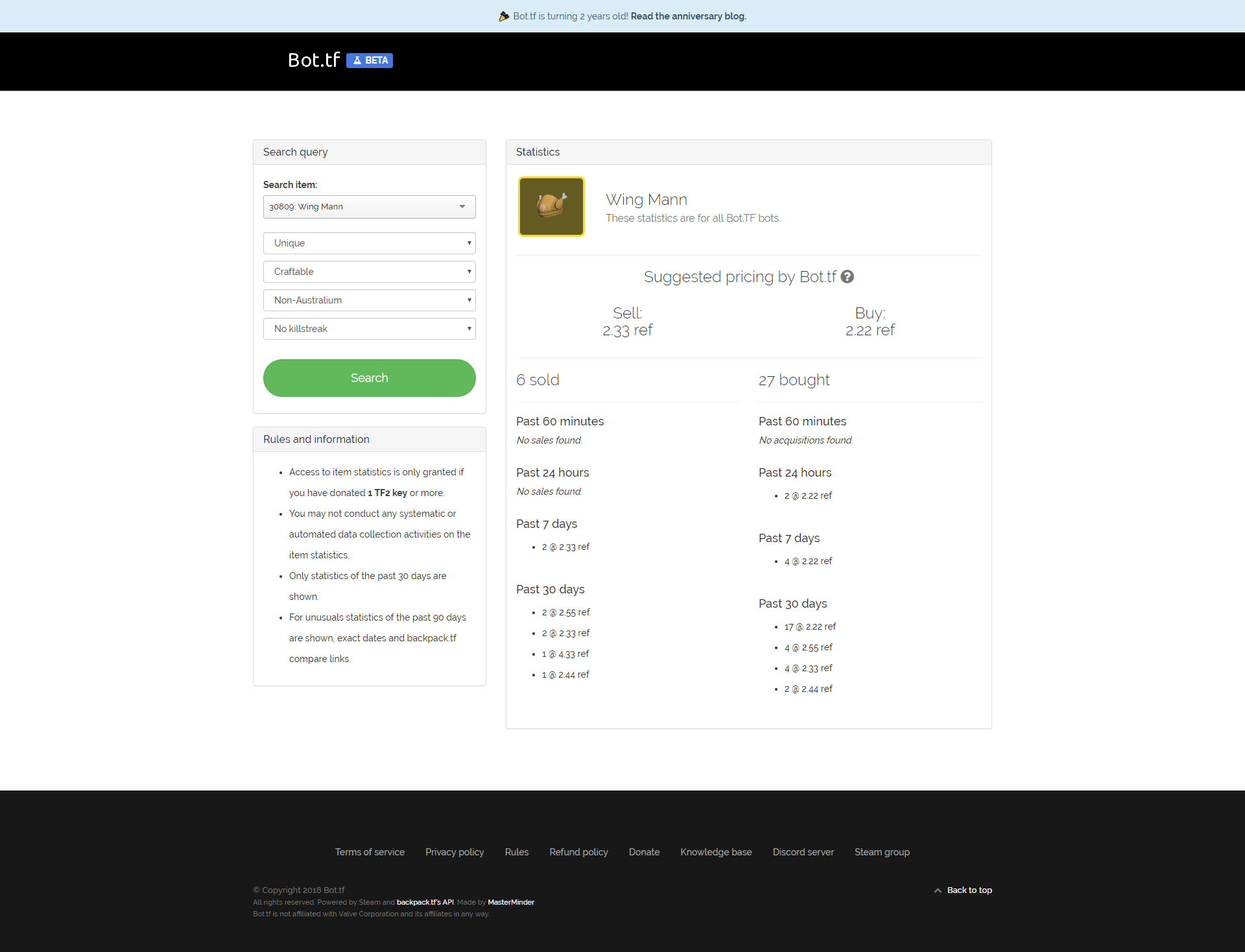Click the help question mark icon
This screenshot has height=952, width=1245.
coord(847,277)
